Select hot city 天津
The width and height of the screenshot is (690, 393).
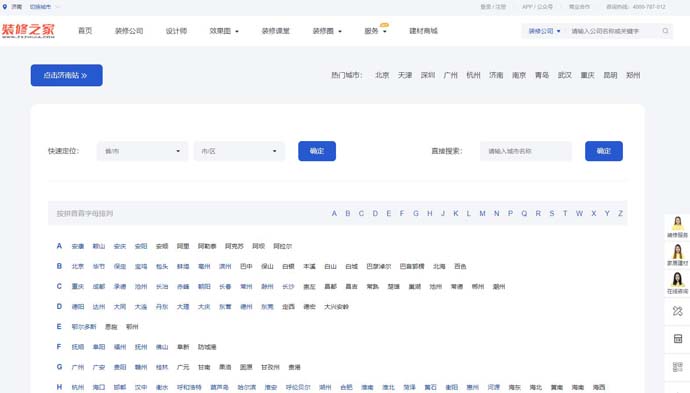click(x=405, y=75)
